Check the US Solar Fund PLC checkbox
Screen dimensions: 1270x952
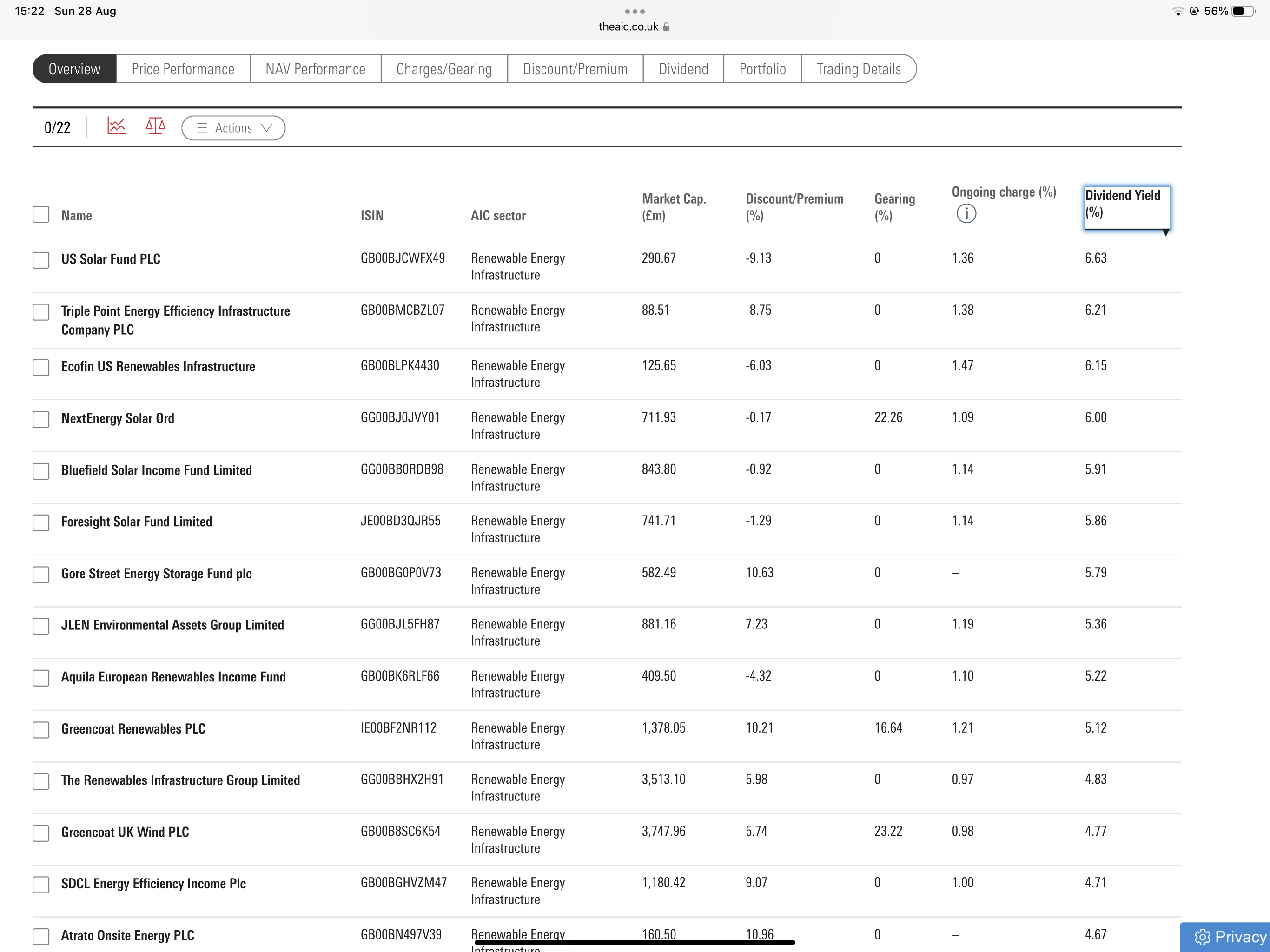click(x=41, y=260)
